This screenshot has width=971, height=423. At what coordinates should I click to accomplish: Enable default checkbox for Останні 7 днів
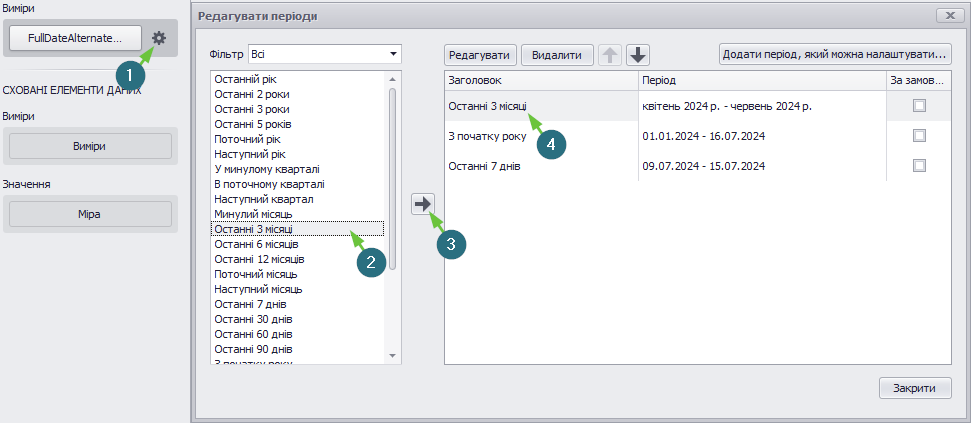[920, 165]
